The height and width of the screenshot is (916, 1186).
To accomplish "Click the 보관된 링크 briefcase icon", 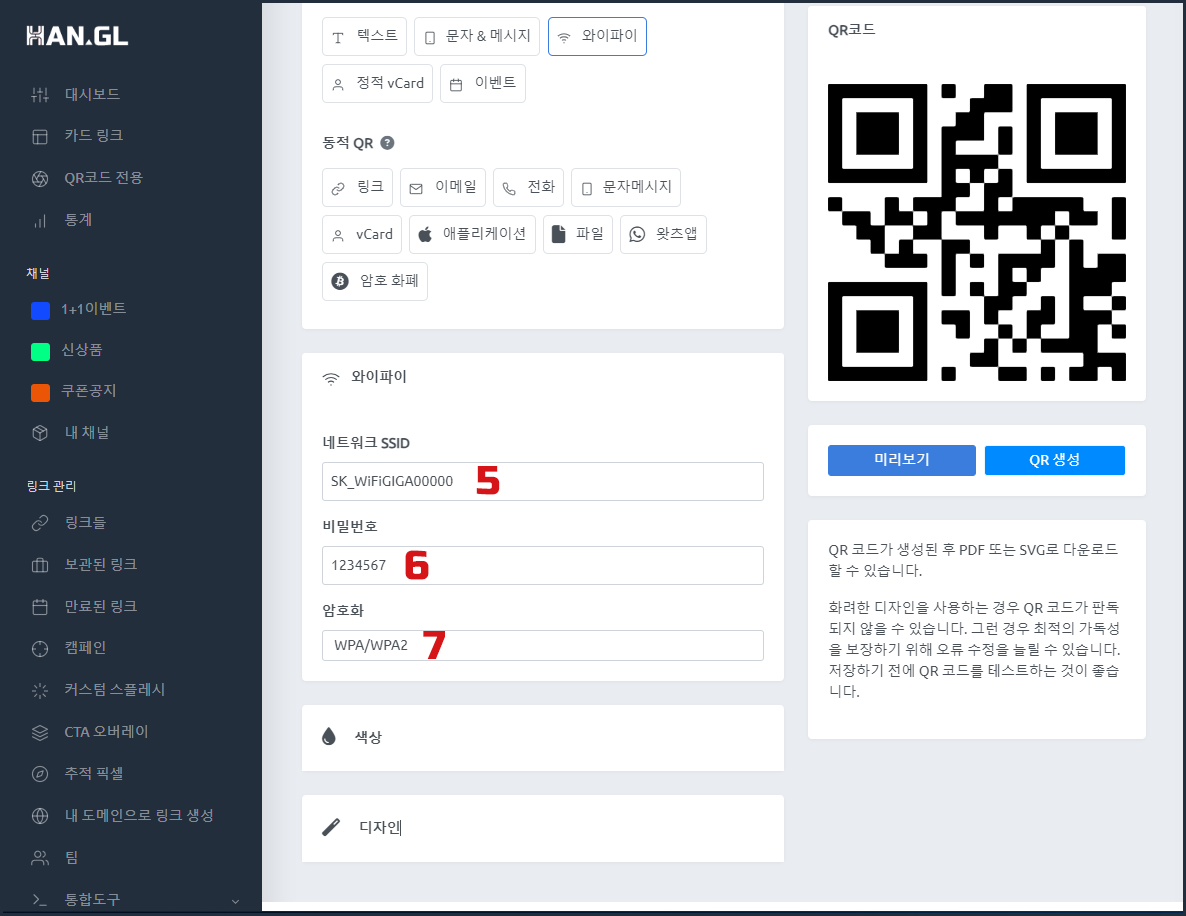I will coord(40,565).
